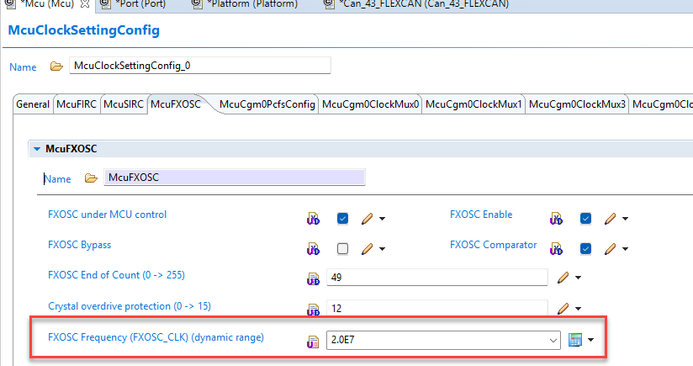Click the FXOSC Frequency (FXOSC_CLK) label
This screenshot has width=693, height=366.
[x=156, y=337]
